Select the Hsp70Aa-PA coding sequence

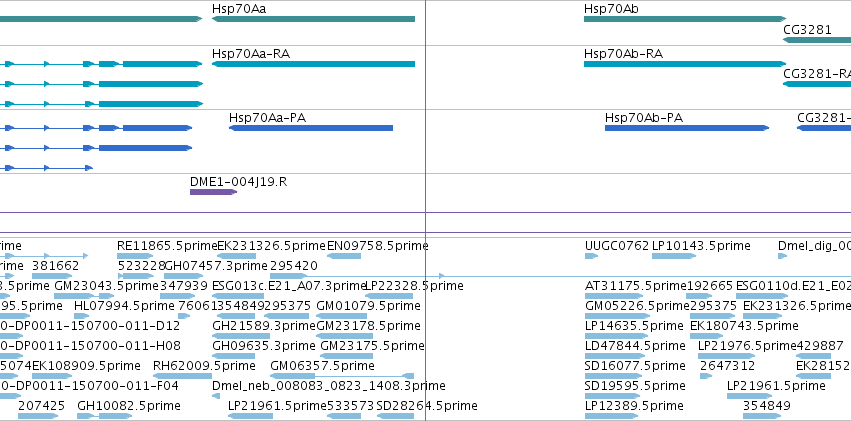tap(310, 128)
